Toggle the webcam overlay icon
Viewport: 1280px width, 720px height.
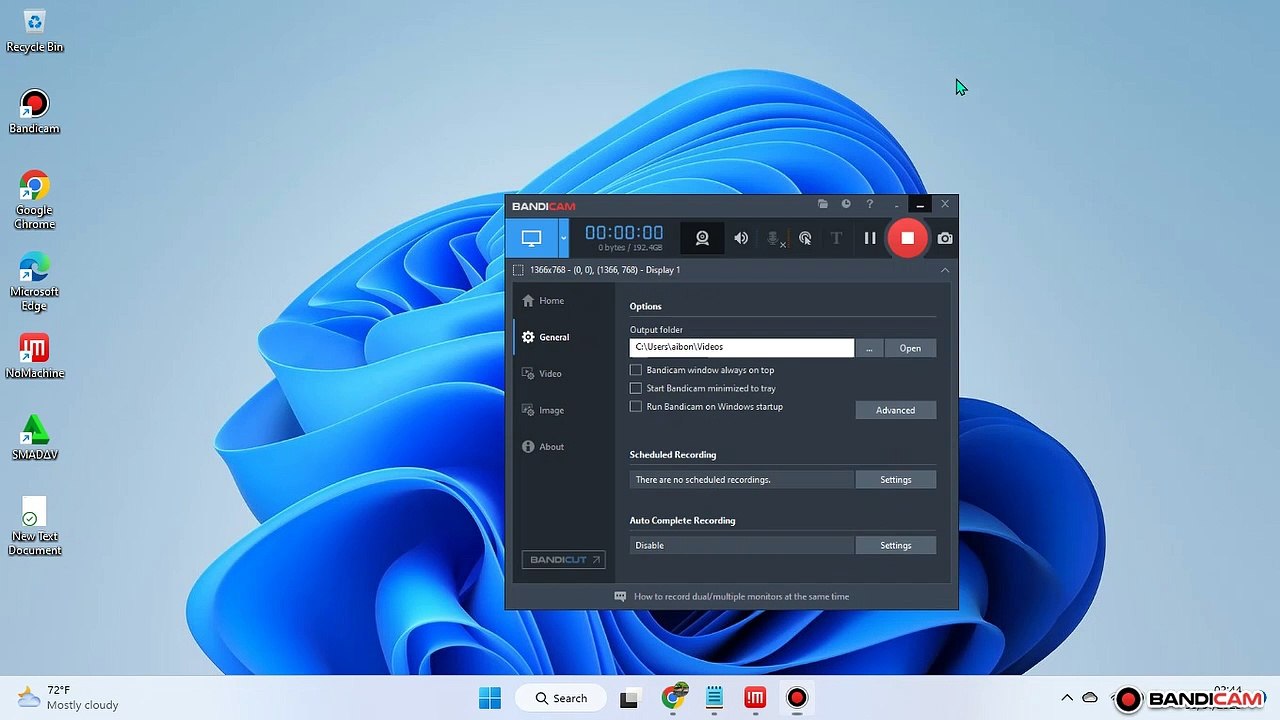point(702,238)
